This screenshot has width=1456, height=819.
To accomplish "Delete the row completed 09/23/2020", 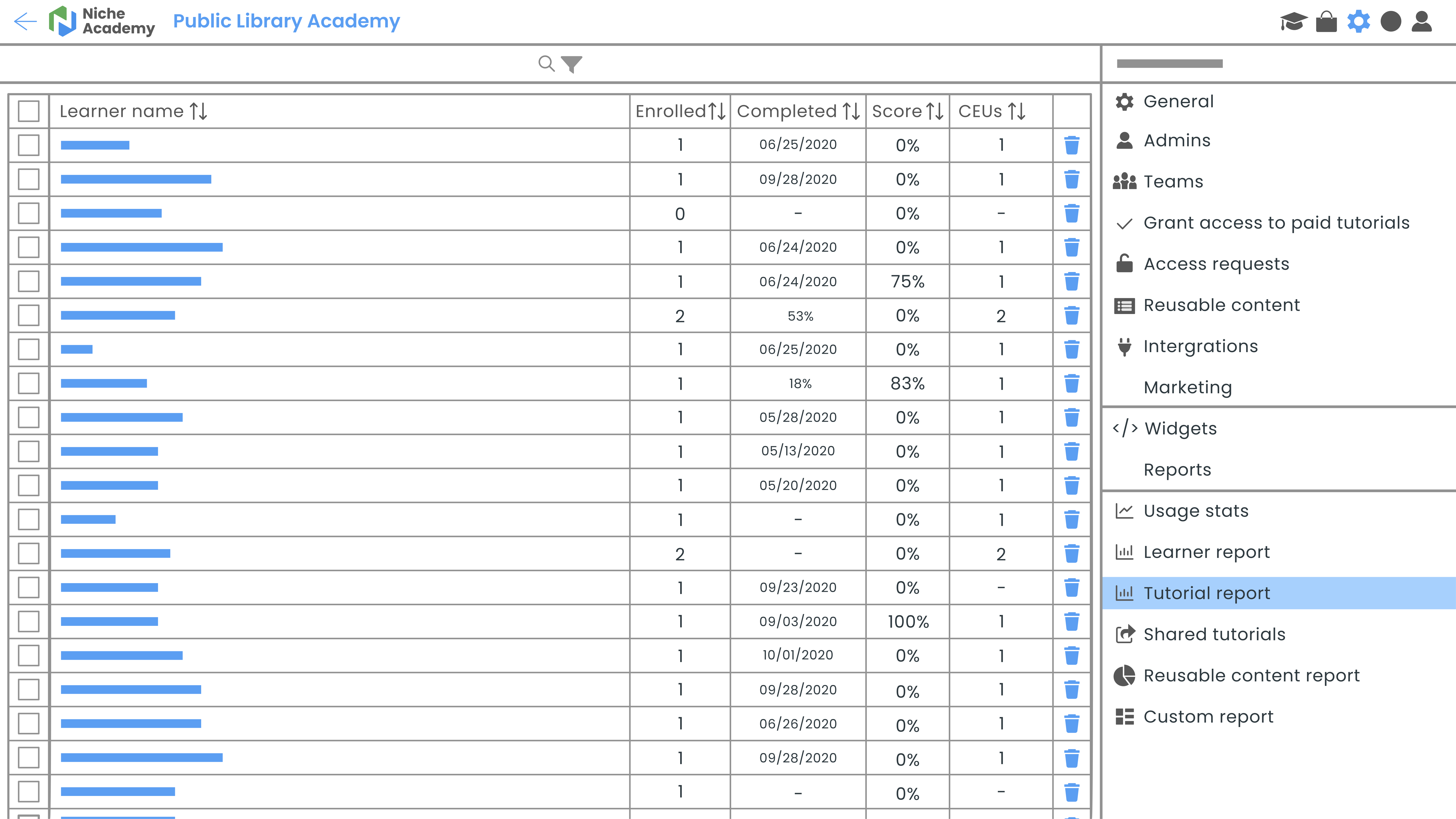I will pos(1072,587).
